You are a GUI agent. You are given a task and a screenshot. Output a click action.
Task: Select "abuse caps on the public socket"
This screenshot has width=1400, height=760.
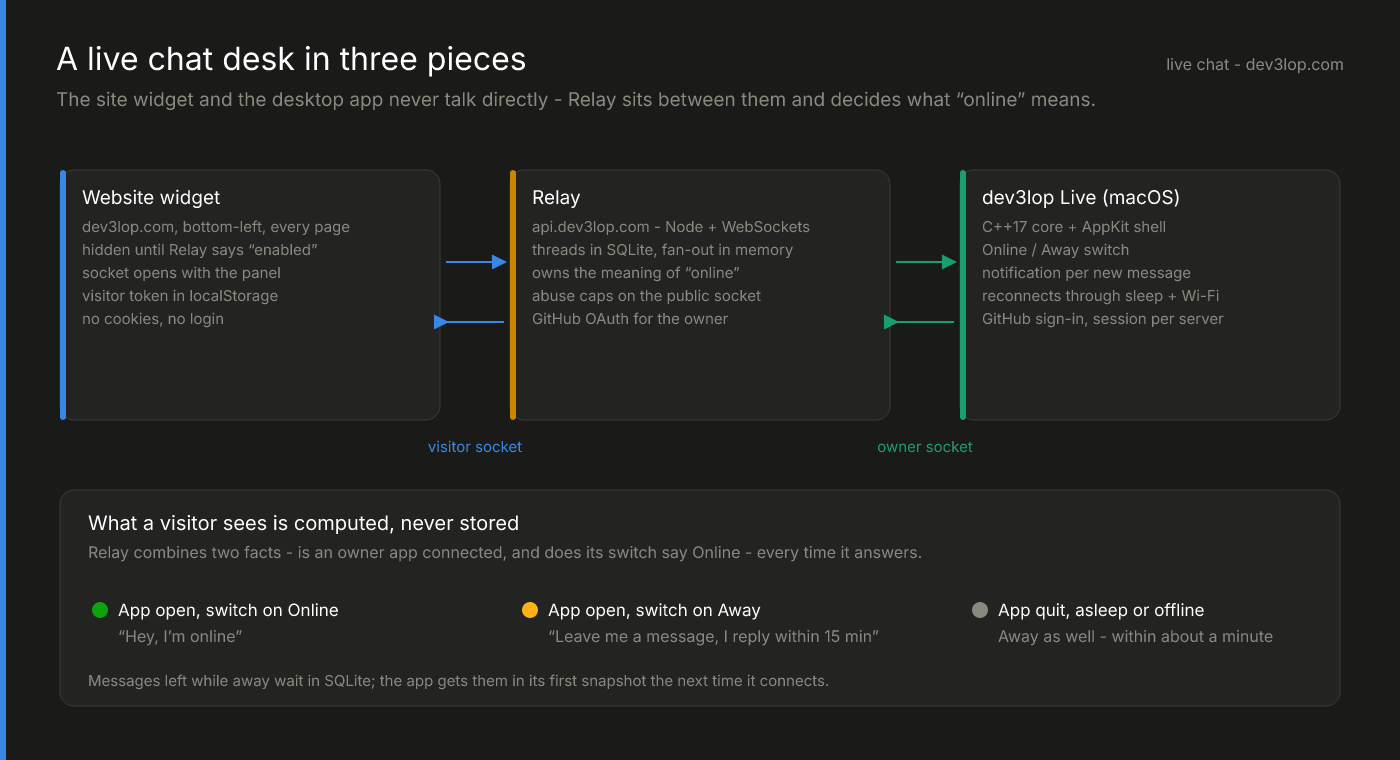646,296
